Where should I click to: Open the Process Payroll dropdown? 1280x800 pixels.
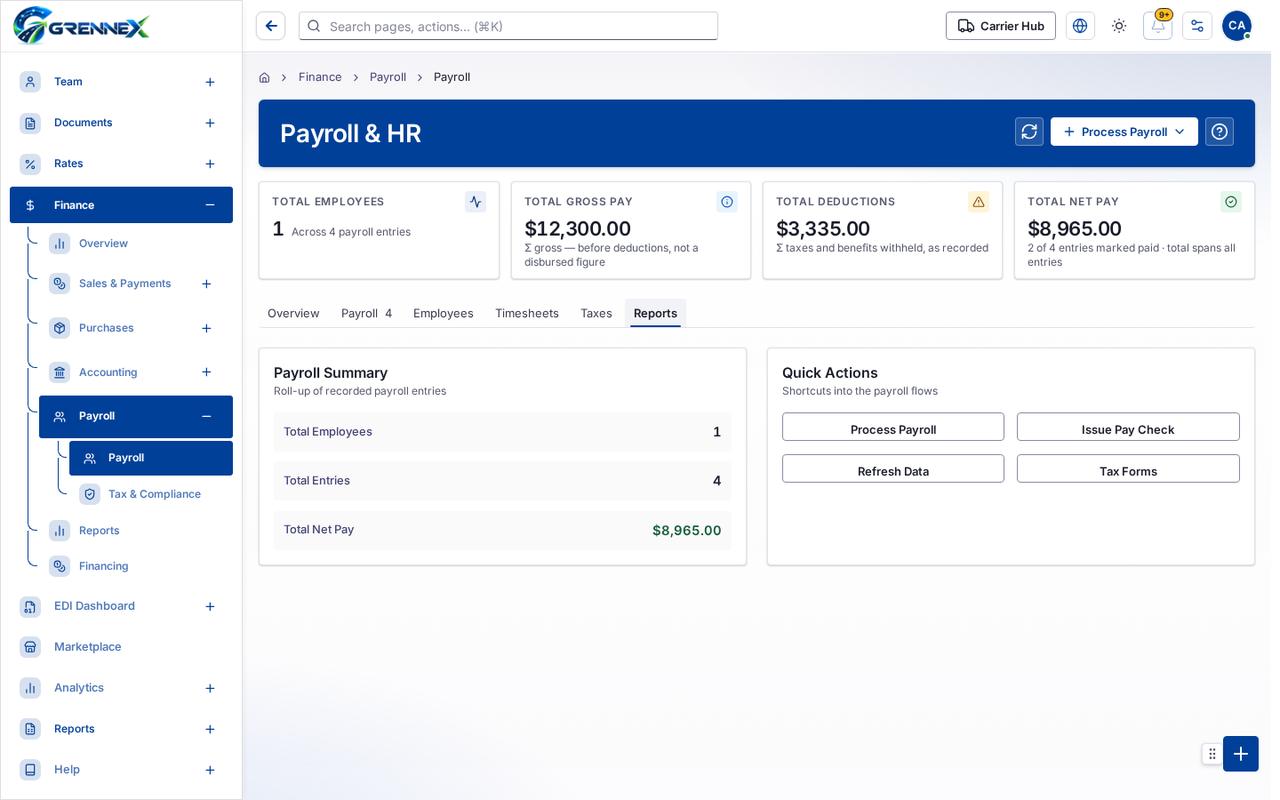click(1124, 132)
